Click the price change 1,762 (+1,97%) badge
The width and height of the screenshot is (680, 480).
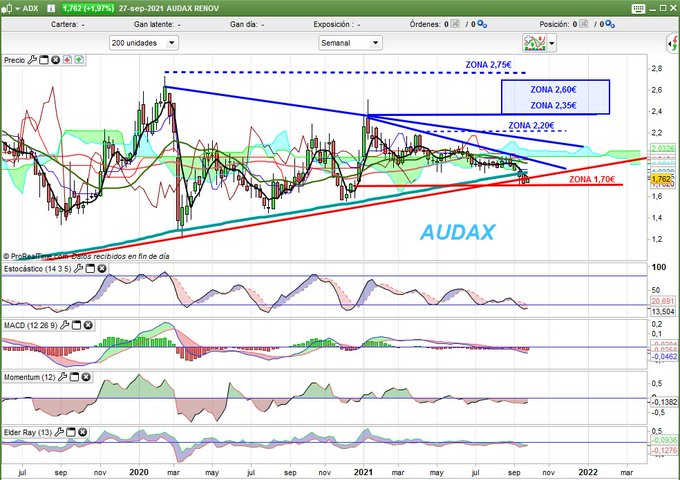pos(88,8)
